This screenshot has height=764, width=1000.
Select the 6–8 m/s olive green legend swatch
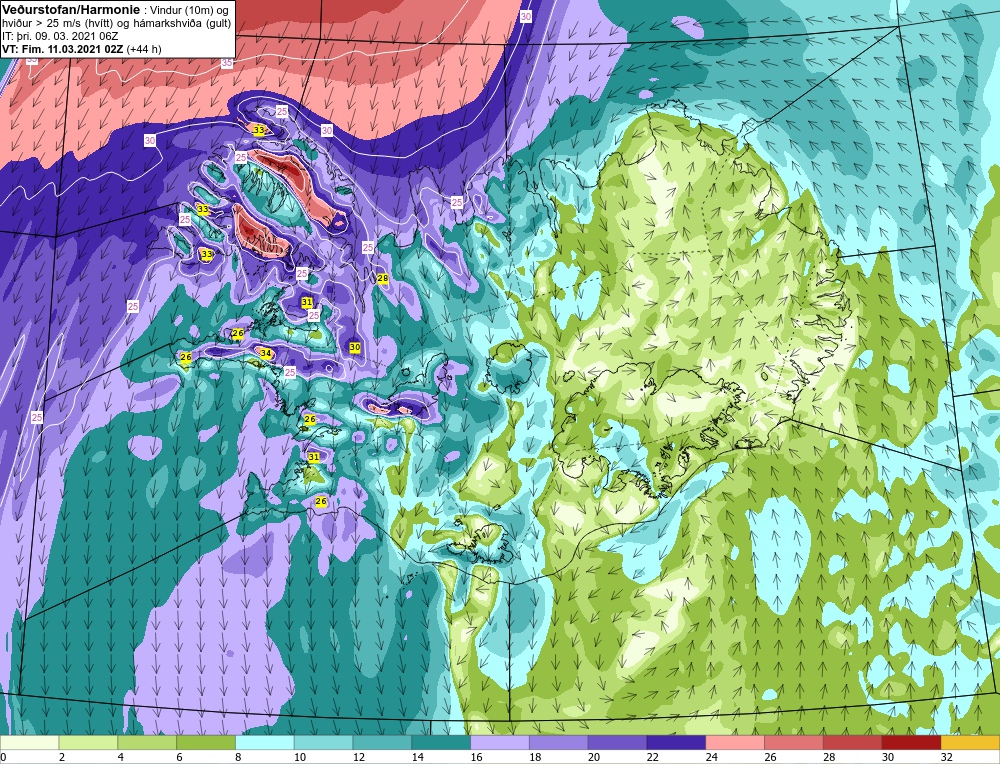(x=206, y=742)
